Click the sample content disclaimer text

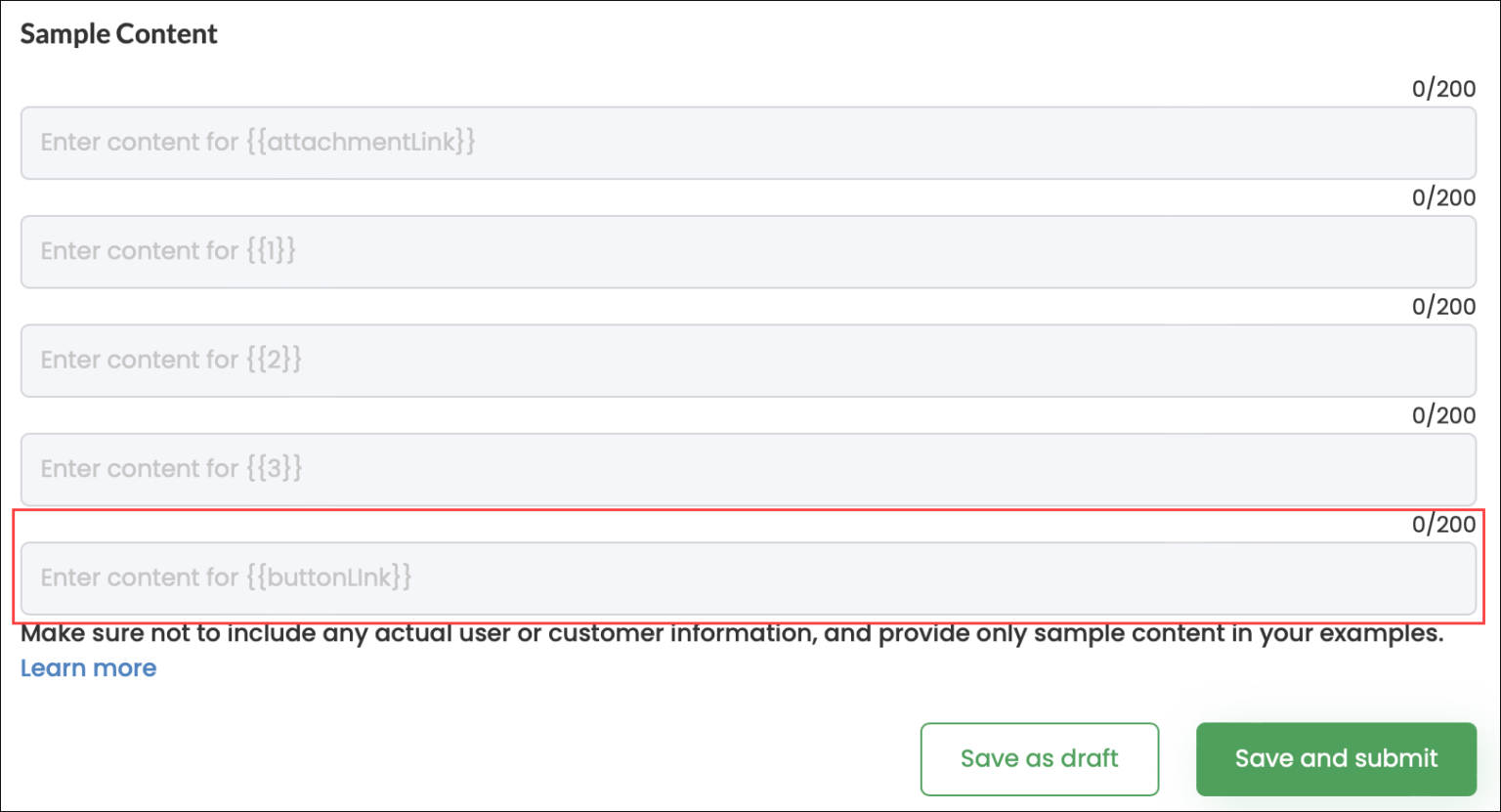coord(733,633)
